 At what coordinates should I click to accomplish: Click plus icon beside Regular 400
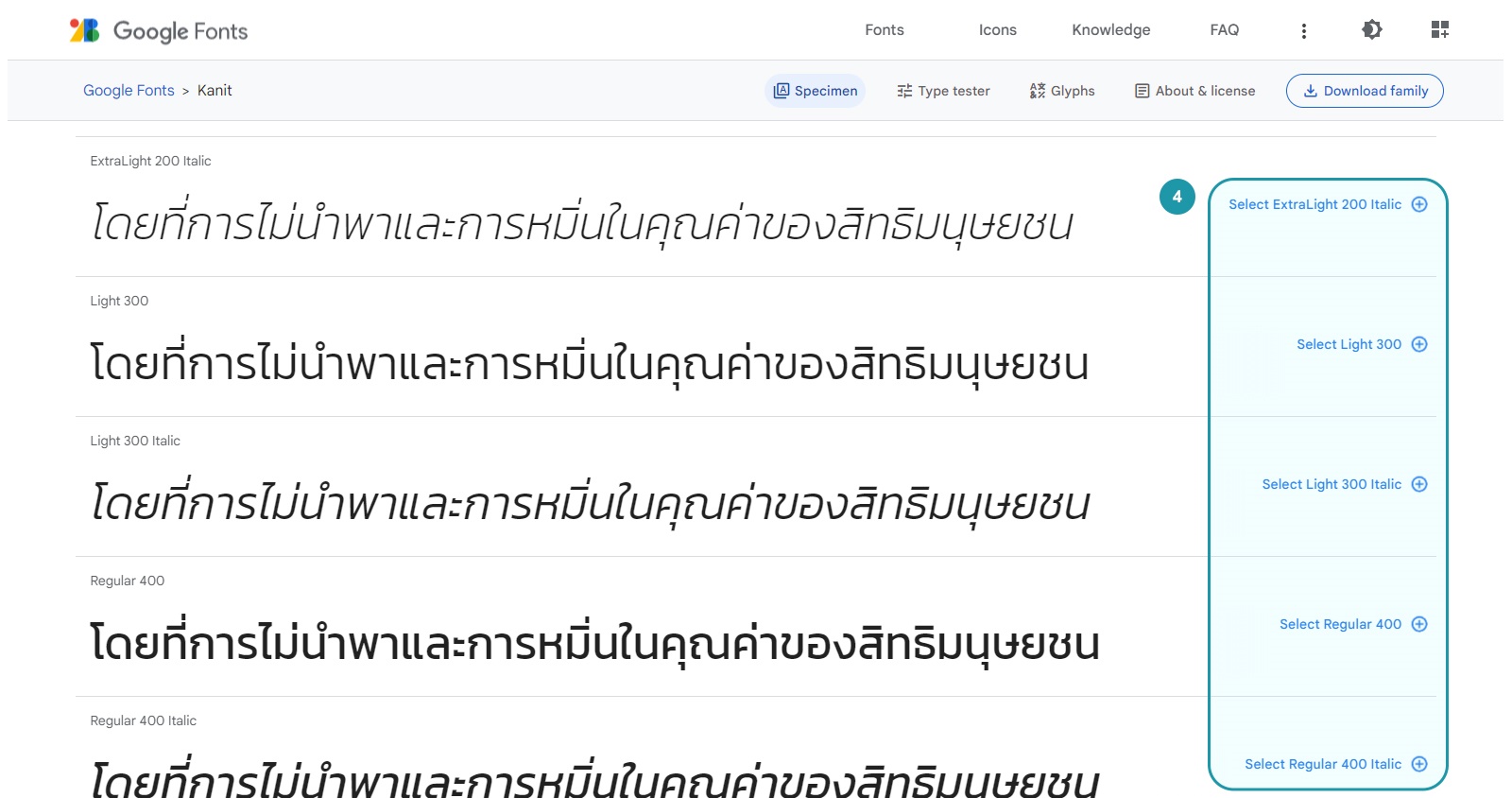pyautogui.click(x=1419, y=624)
